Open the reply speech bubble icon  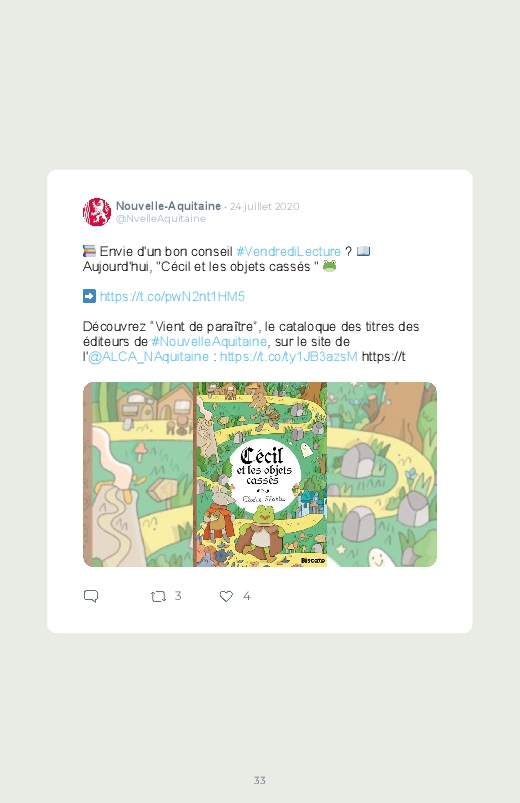coord(91,596)
